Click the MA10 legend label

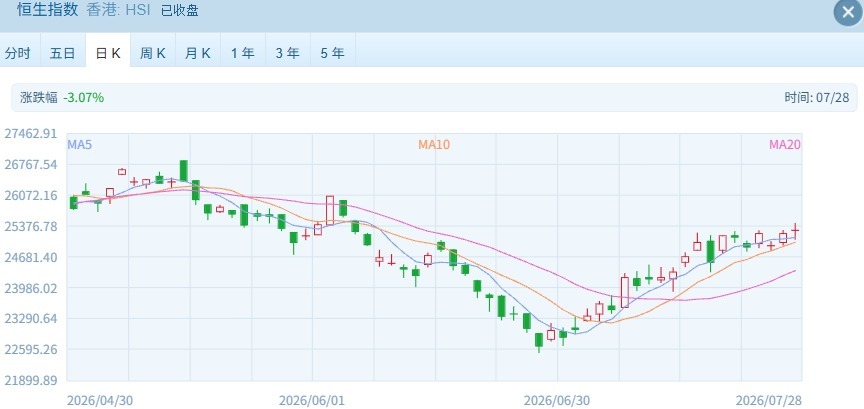point(434,145)
